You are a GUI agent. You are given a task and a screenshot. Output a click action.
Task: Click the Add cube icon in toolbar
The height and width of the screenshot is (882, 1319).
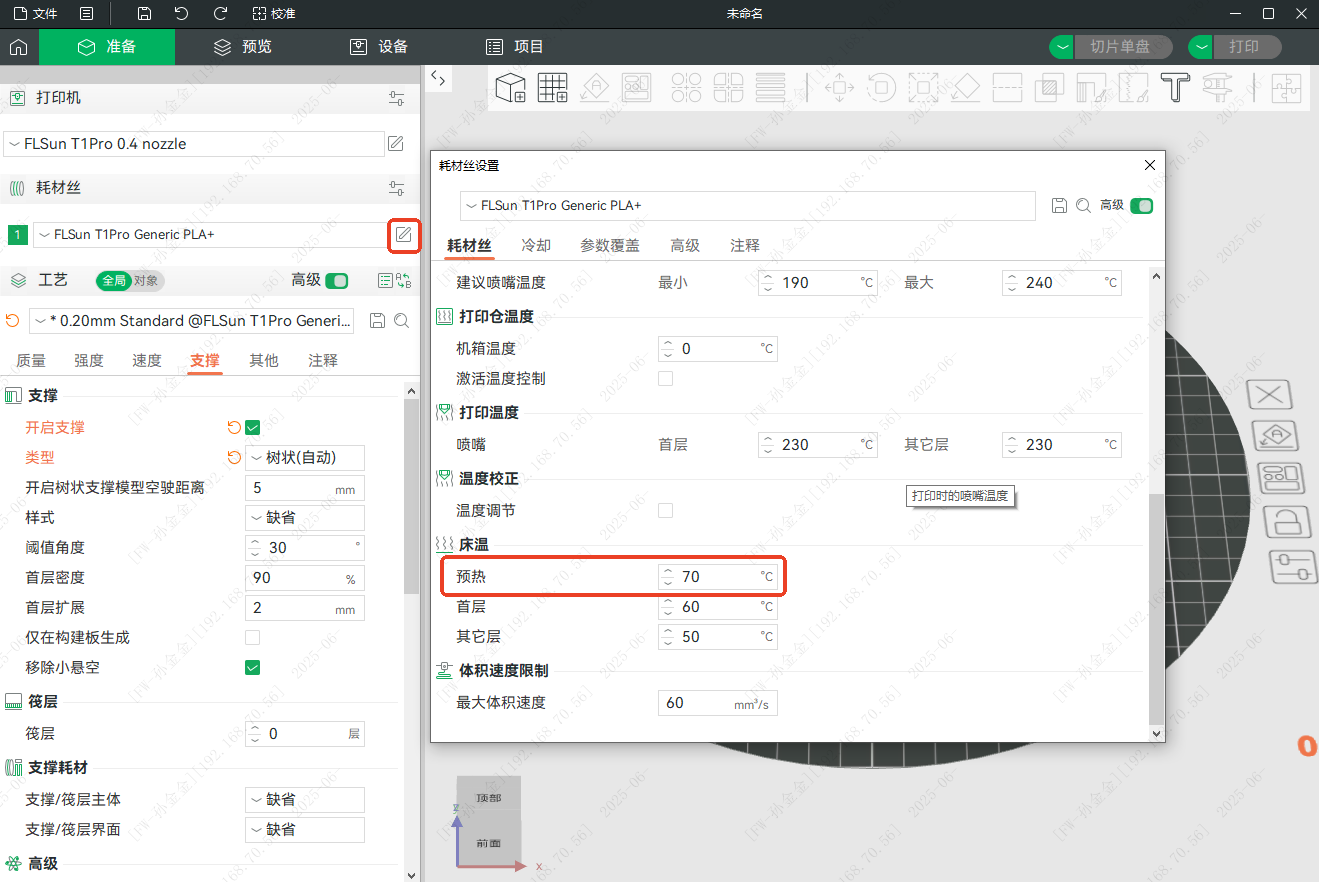coord(511,87)
